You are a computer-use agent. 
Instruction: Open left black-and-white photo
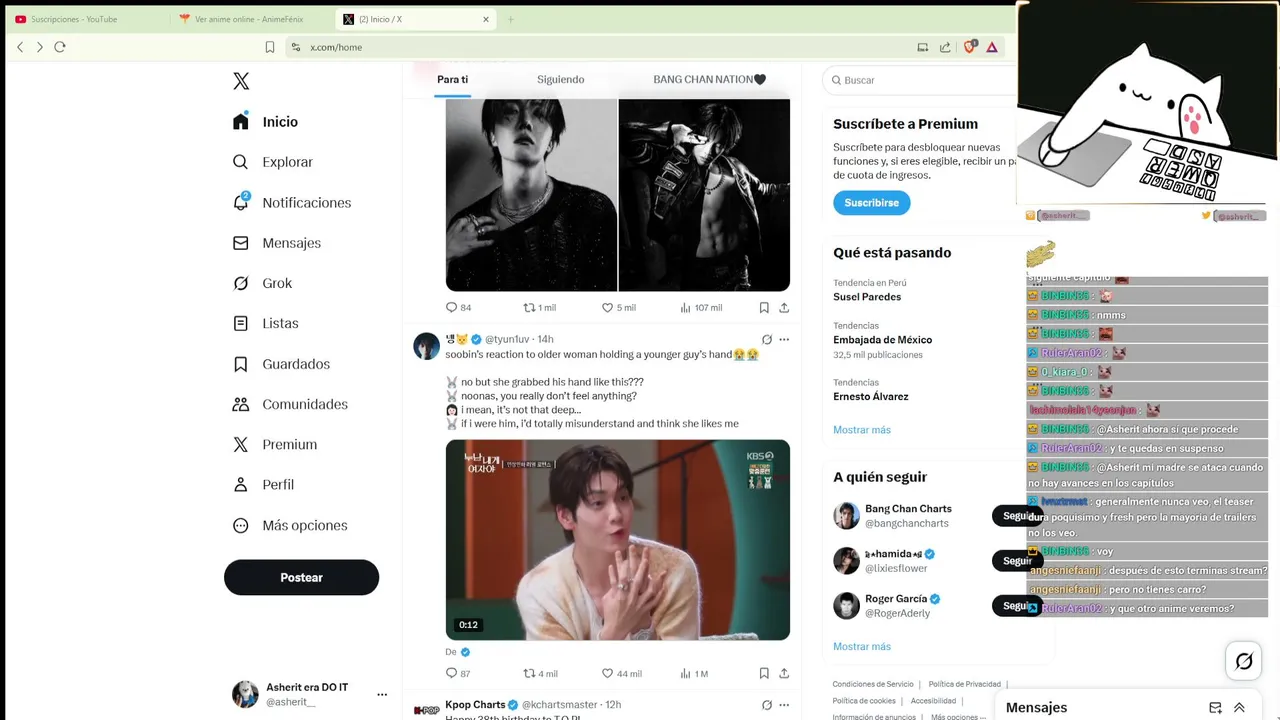coord(531,195)
